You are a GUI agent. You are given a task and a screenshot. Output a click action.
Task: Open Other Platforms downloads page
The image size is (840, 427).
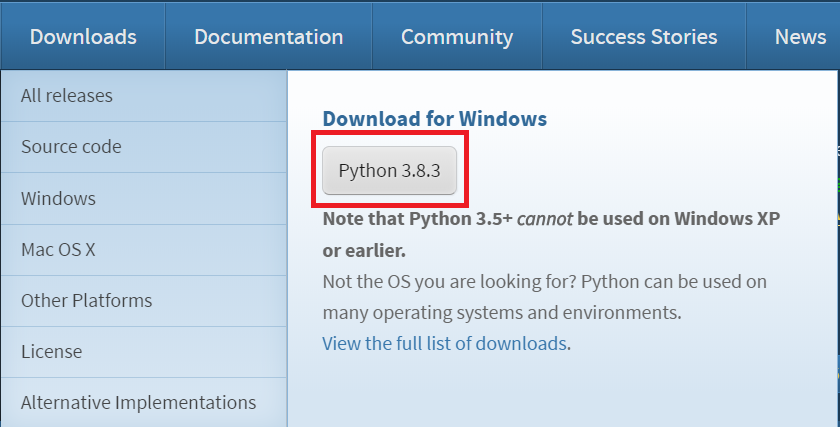click(86, 300)
